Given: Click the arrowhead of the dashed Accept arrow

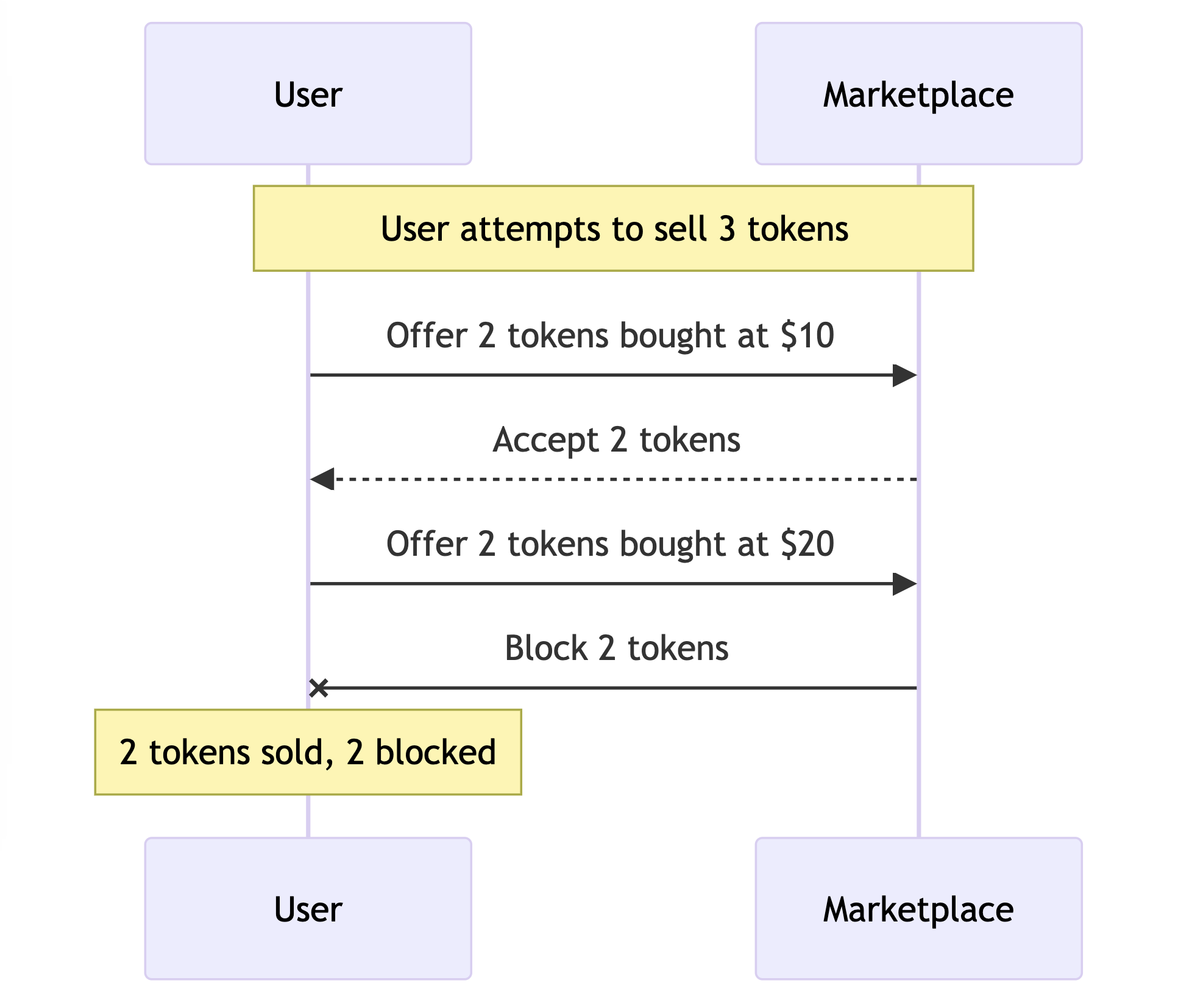Looking at the screenshot, I should pos(322,480).
